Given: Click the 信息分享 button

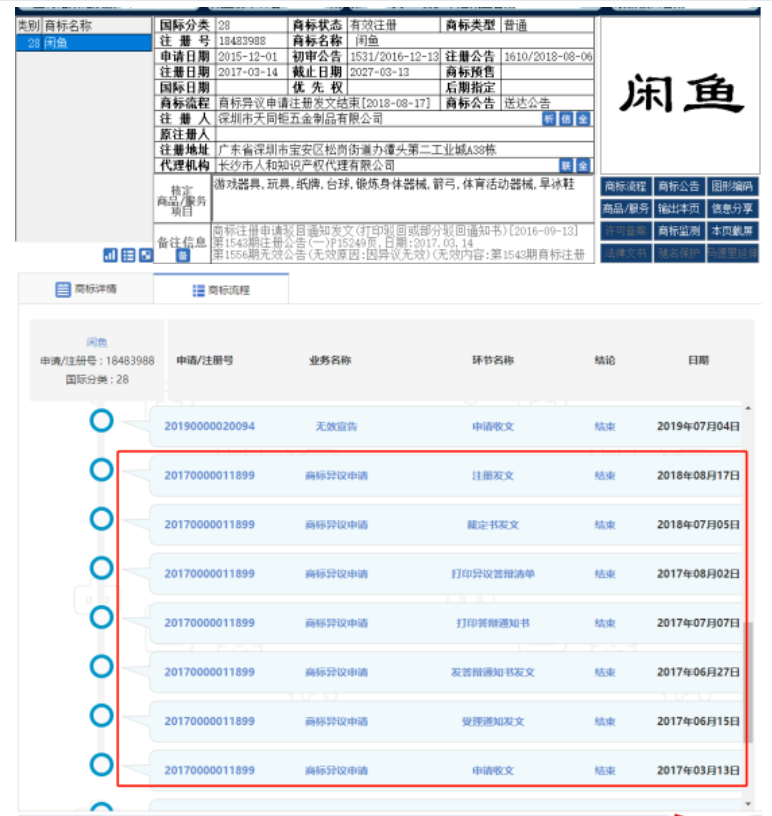Looking at the screenshot, I should [x=732, y=209].
